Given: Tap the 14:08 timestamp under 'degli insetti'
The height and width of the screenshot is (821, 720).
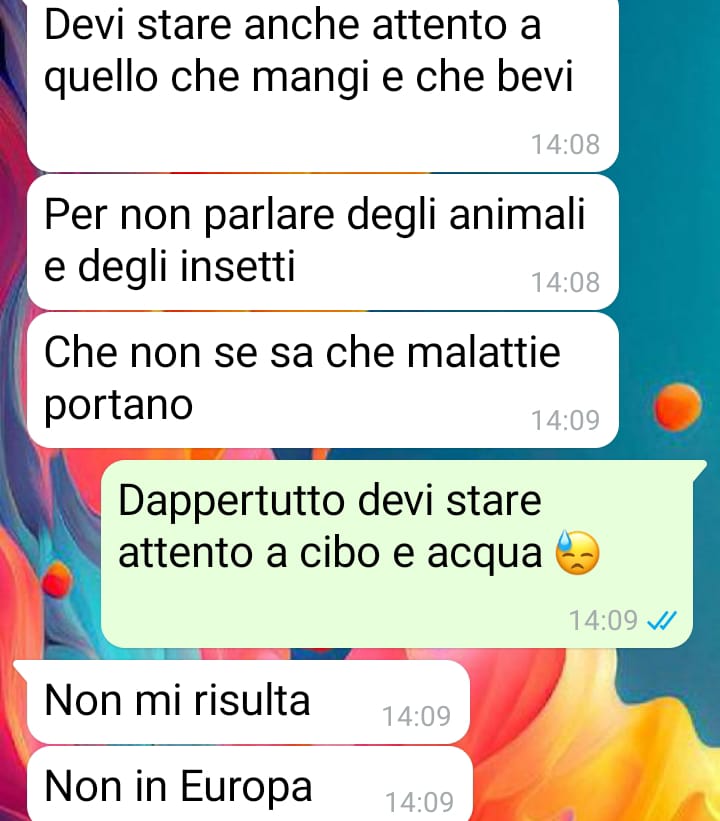Looking at the screenshot, I should click(x=566, y=283).
